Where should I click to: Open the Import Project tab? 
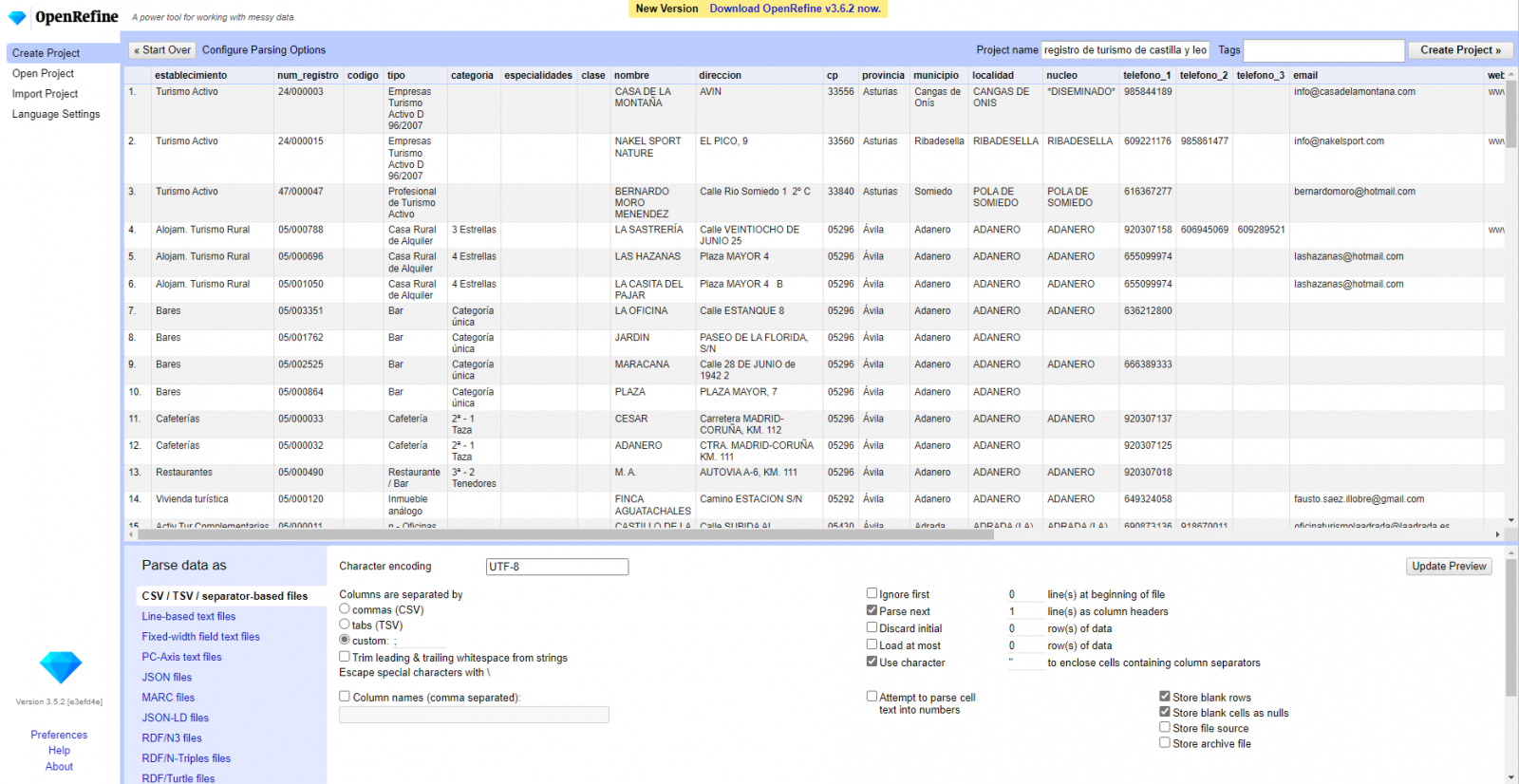(45, 94)
